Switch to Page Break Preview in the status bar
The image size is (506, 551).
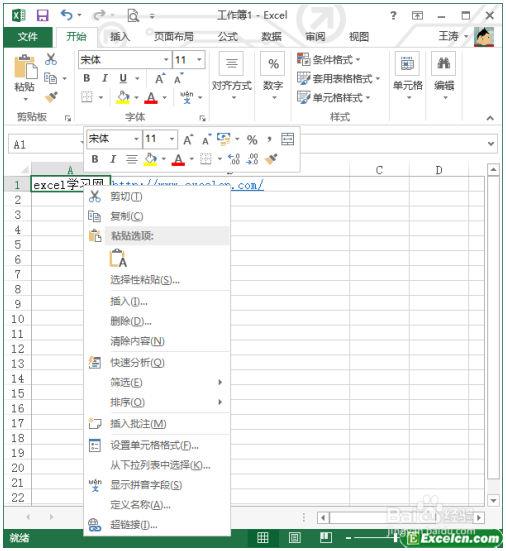tap(325, 537)
